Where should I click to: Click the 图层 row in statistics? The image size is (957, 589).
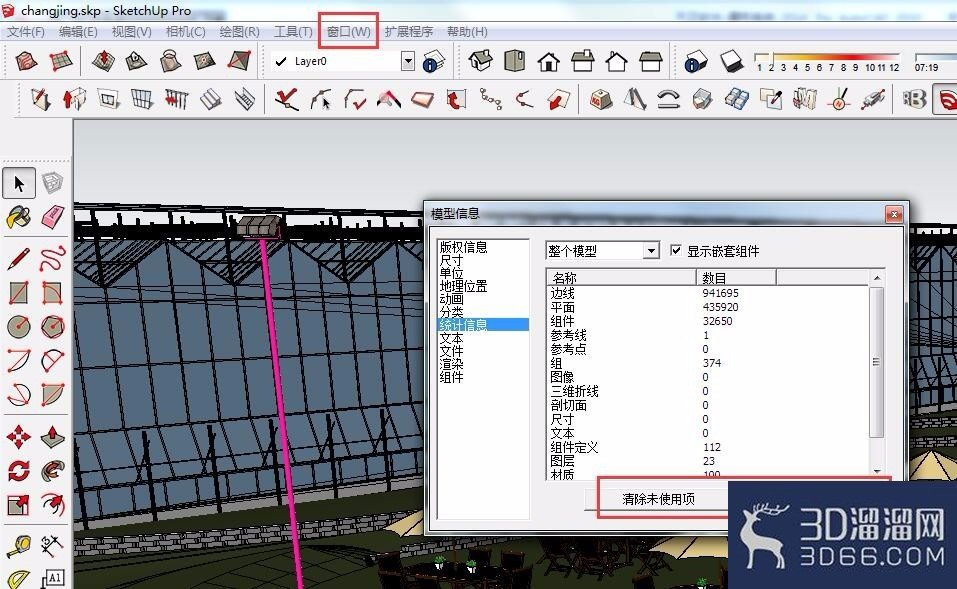(x=708, y=461)
